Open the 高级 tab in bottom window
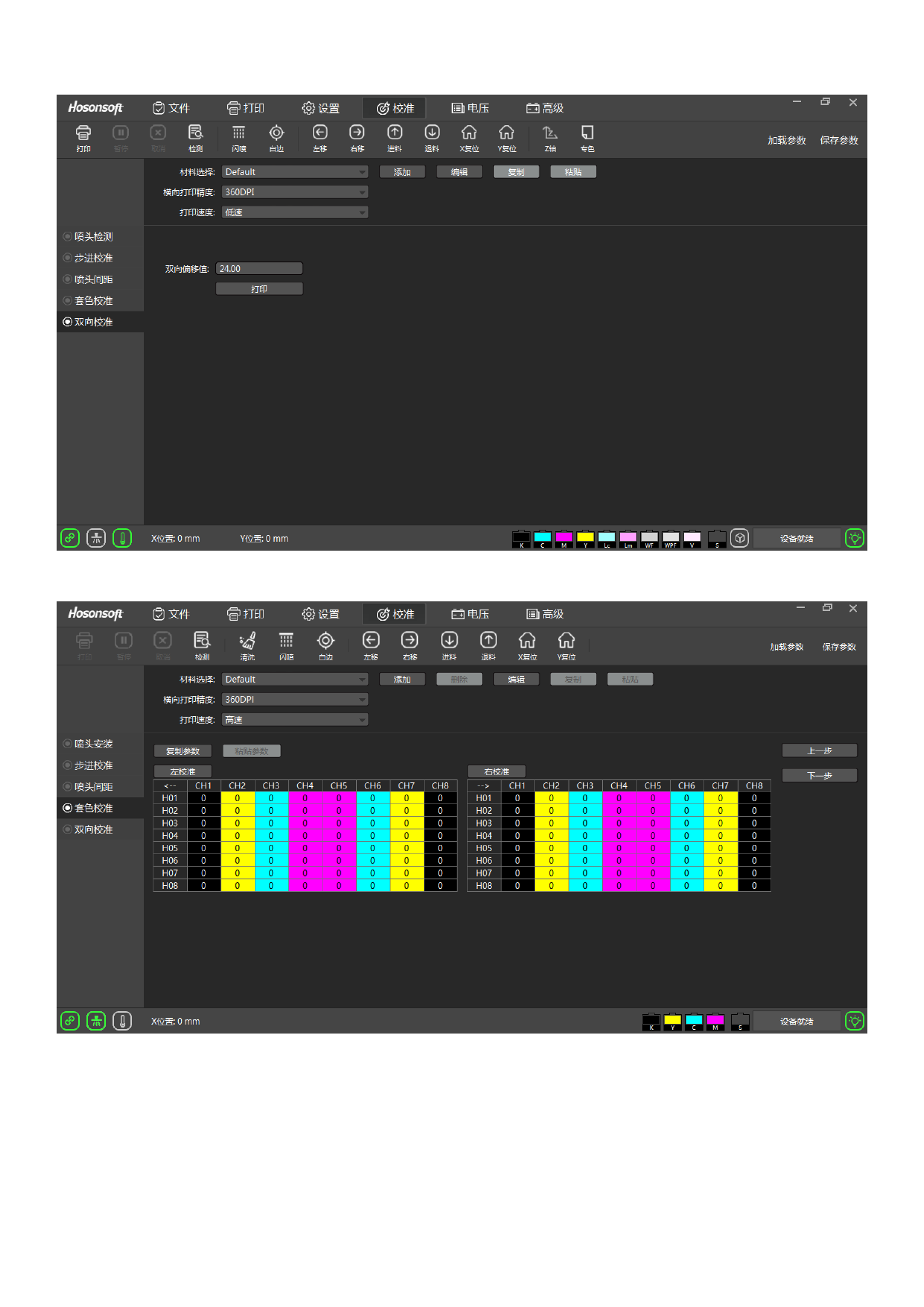 [x=545, y=614]
